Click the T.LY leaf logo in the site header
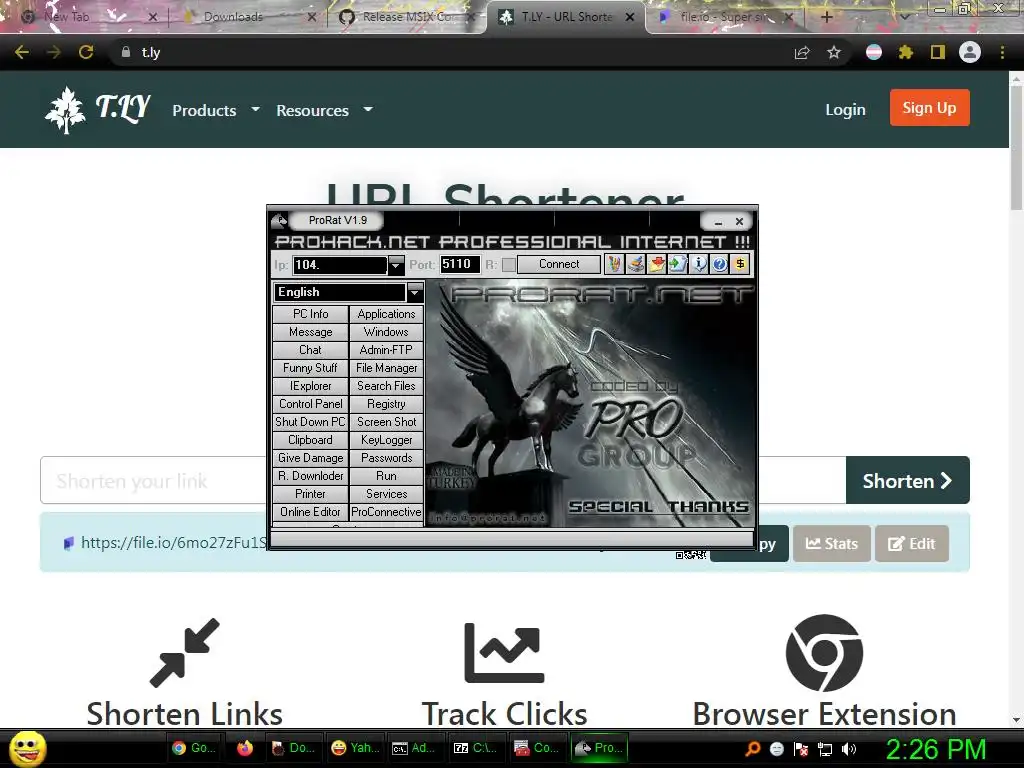1024x768 pixels. 65,110
